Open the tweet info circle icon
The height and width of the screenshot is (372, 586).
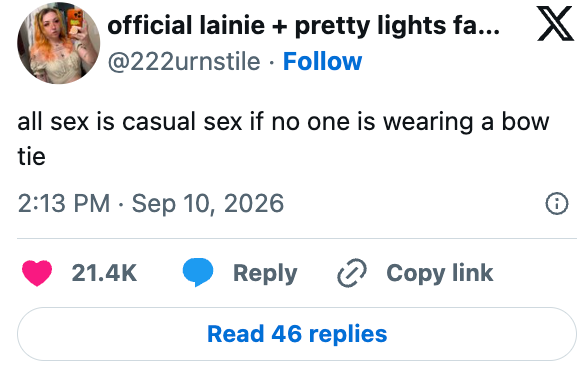[557, 204]
